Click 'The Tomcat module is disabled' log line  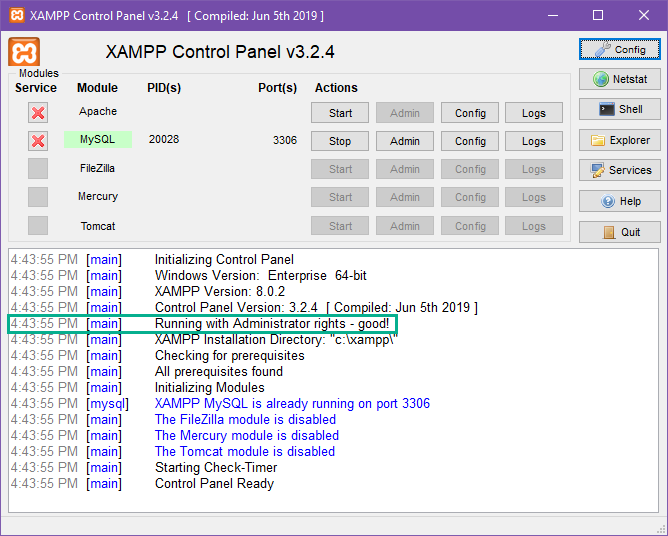point(245,452)
